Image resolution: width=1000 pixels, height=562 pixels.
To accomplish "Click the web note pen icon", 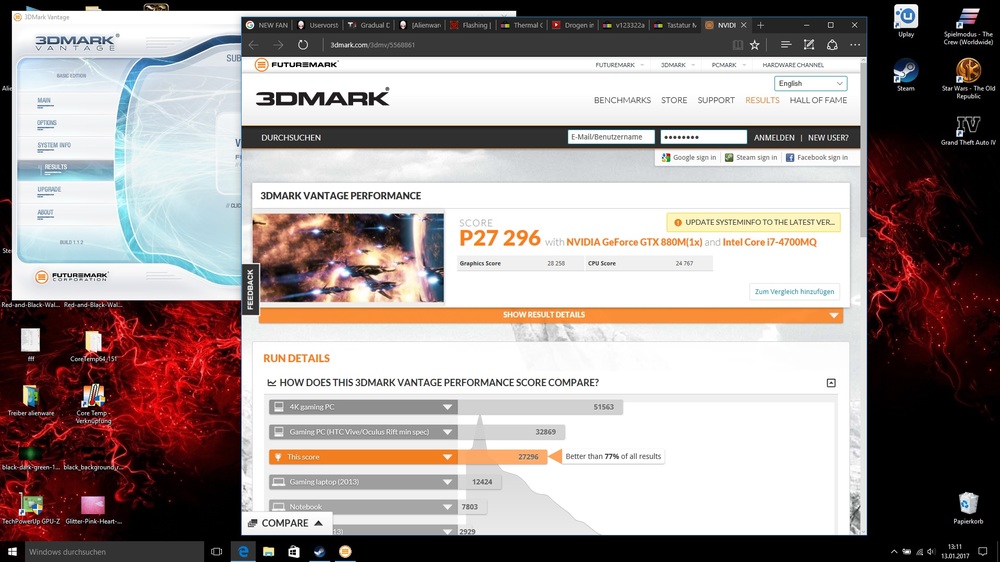I will coord(809,45).
